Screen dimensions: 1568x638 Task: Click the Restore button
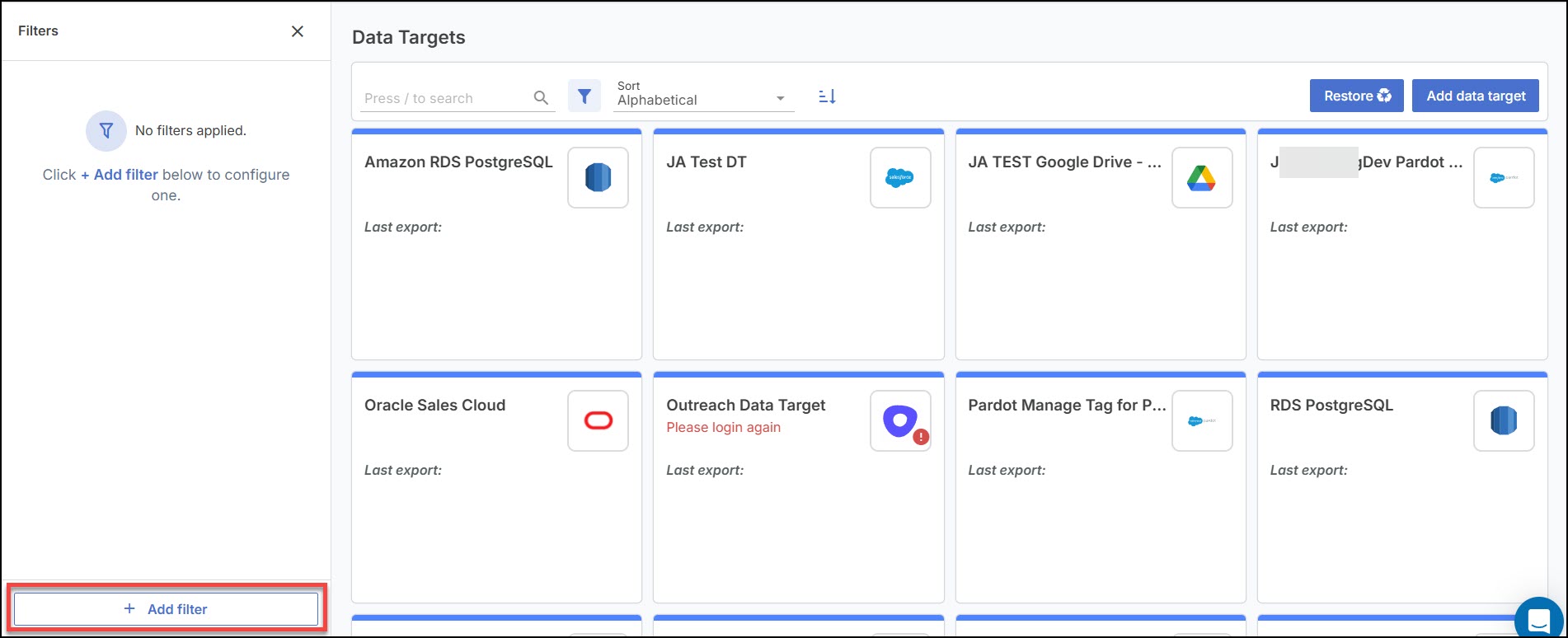[x=1356, y=96]
